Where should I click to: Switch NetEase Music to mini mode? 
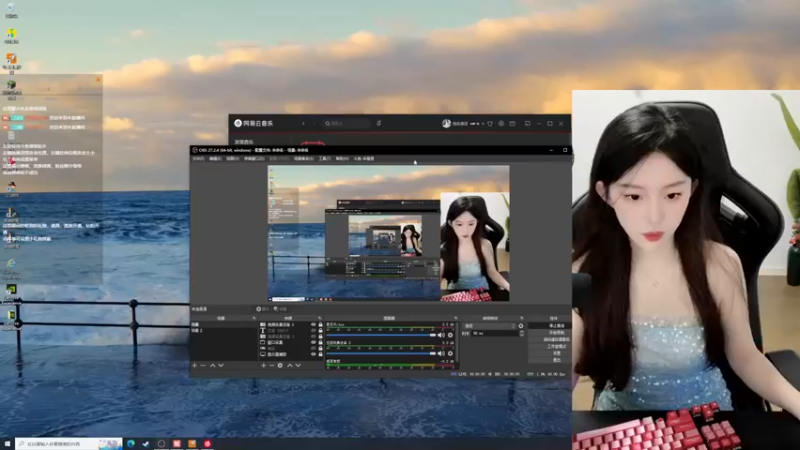click(x=528, y=123)
